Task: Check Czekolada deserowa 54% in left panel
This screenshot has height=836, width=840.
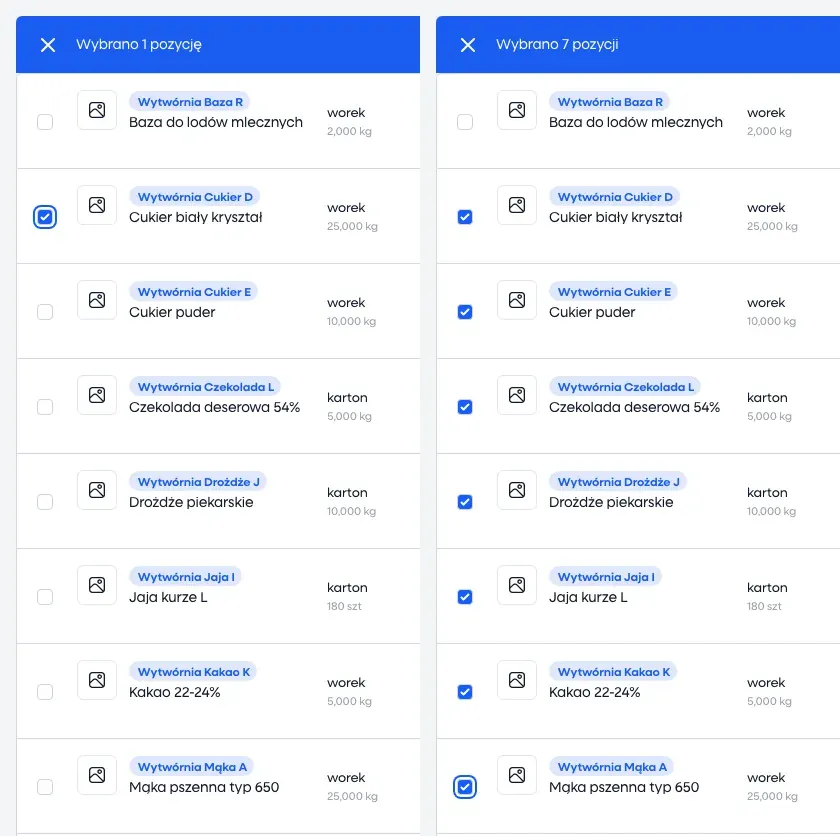Action: coord(45,407)
